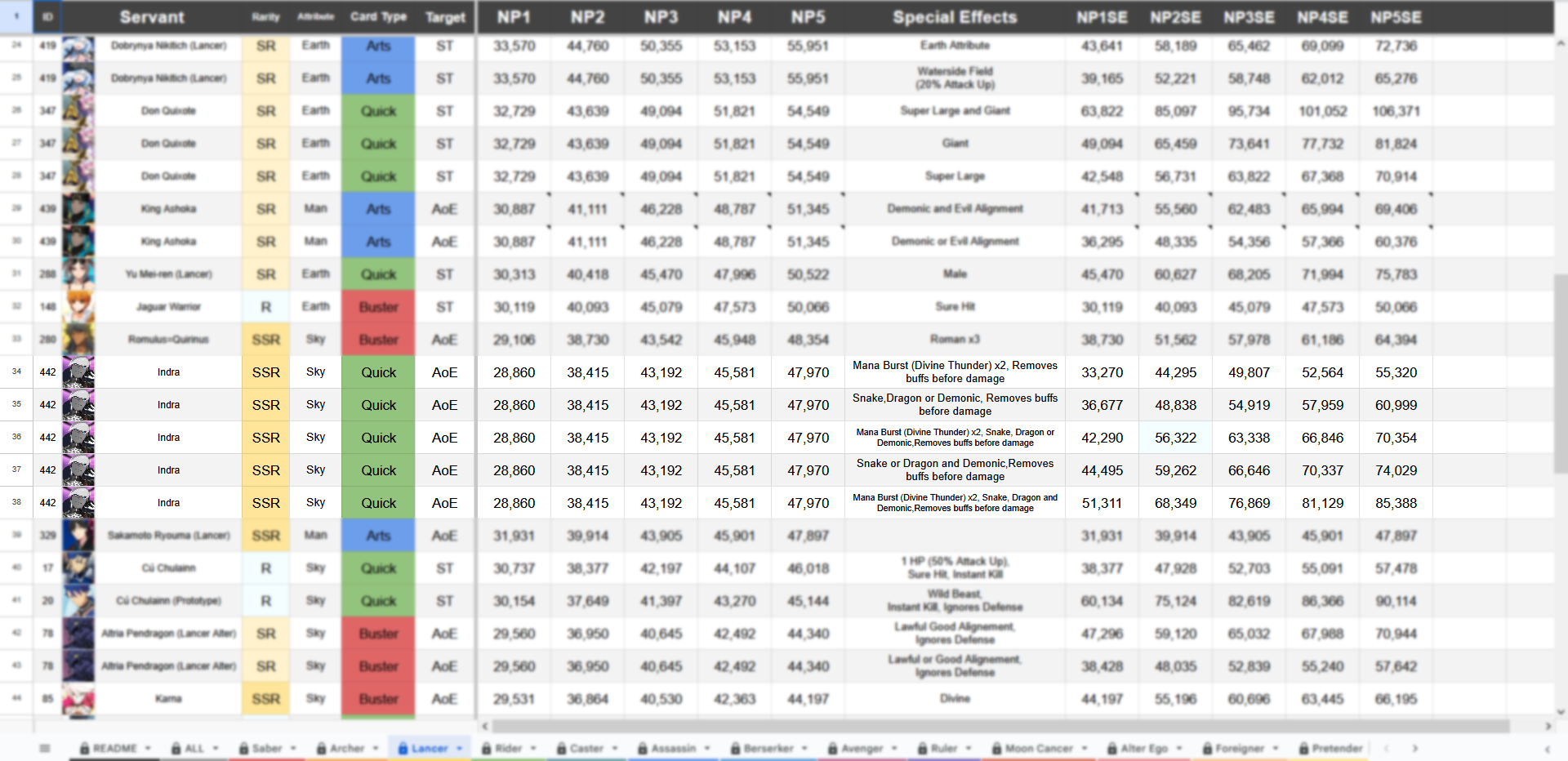Select the Card Type header cell
Screen dimensions: 1568x761
tap(378, 17)
